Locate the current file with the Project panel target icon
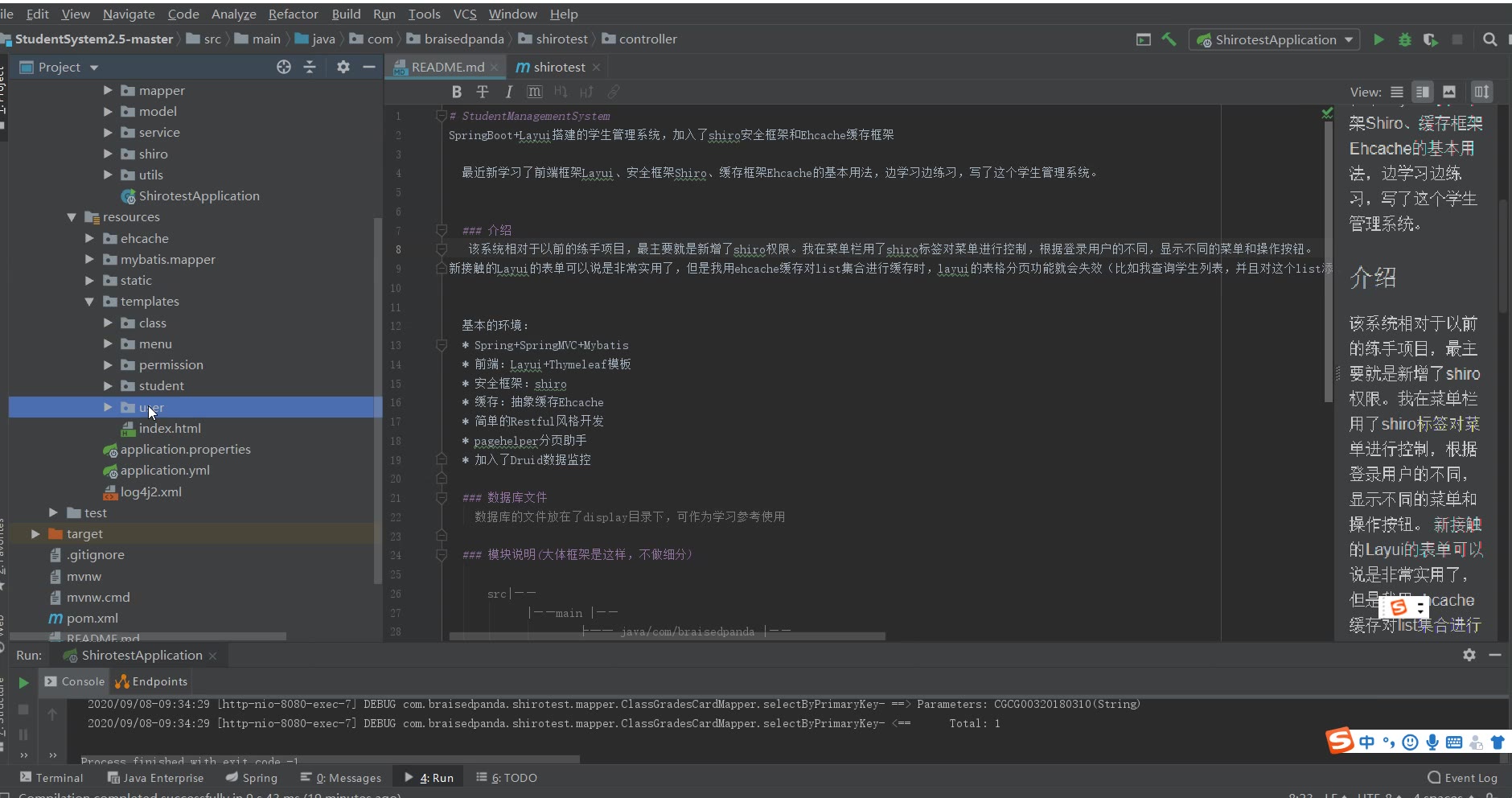This screenshot has width=1512, height=798. click(284, 67)
